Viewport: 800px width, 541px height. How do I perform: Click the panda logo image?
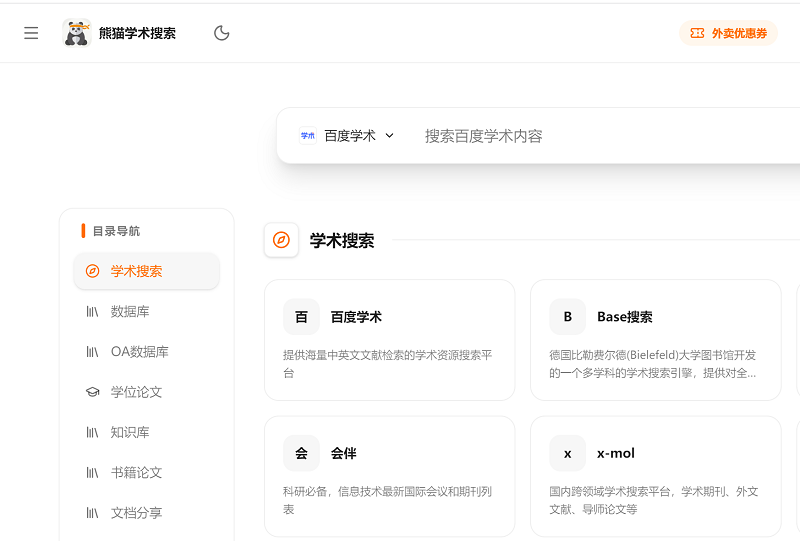[77, 33]
